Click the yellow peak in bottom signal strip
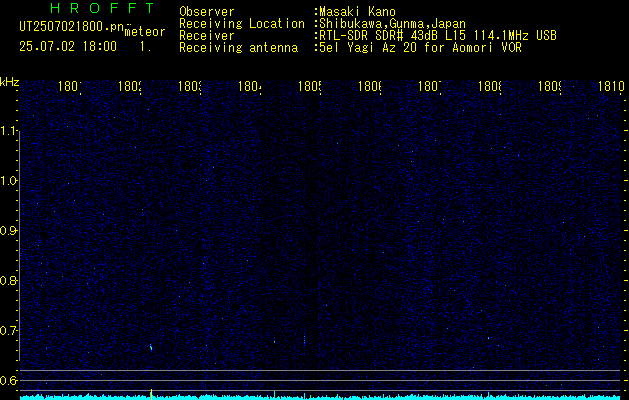This screenshot has width=629, height=400. [x=151, y=394]
